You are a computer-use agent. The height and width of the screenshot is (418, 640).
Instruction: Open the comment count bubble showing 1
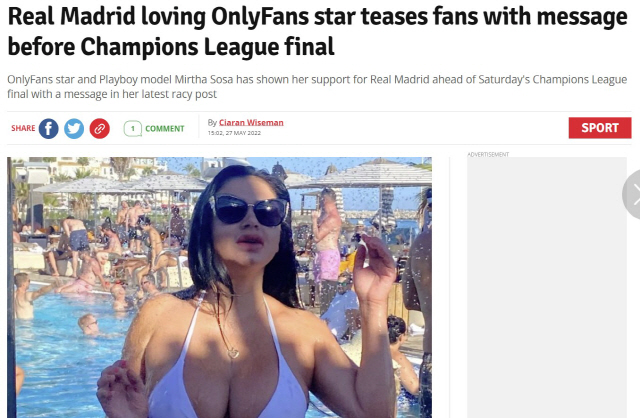[x=133, y=129]
